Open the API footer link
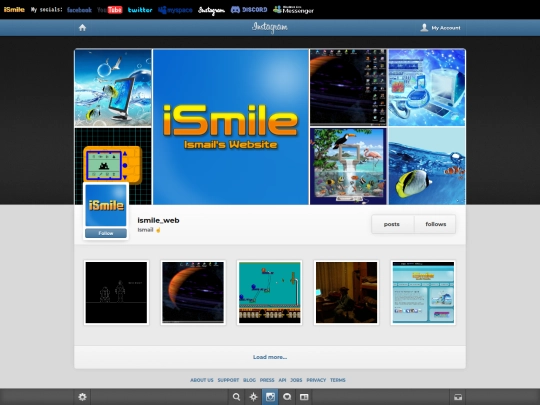540x405 pixels. coord(282,380)
